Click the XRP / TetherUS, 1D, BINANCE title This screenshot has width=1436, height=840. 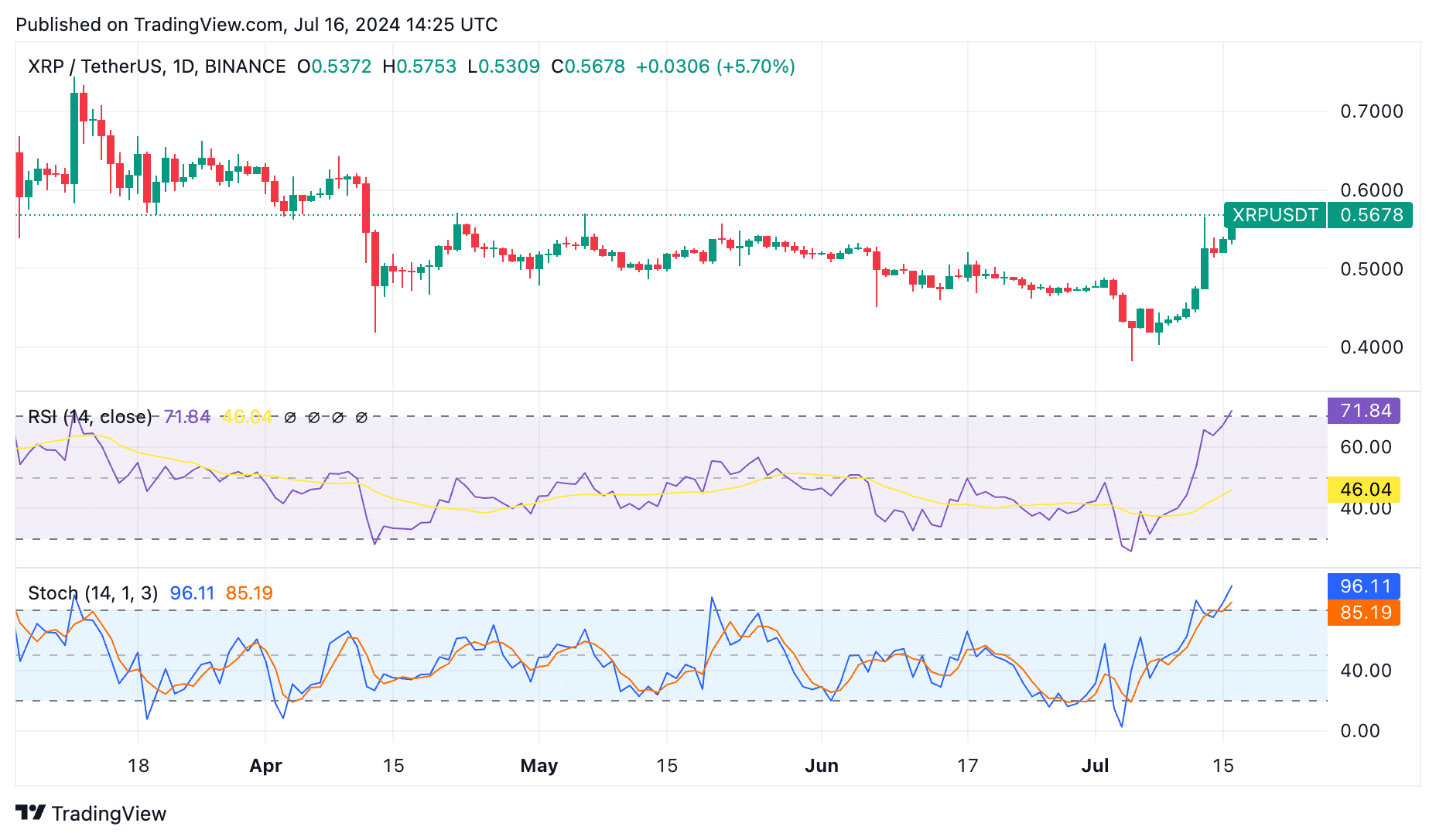[157, 67]
